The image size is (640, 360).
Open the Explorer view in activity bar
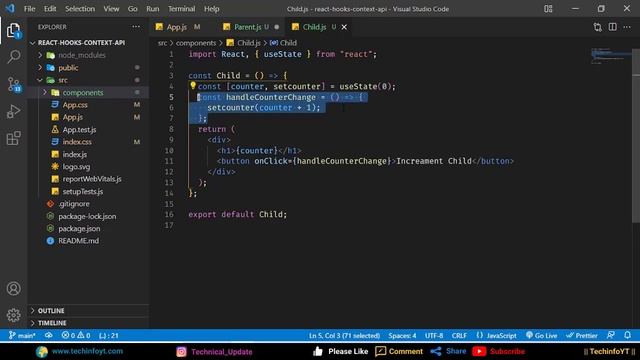[x=13, y=30]
